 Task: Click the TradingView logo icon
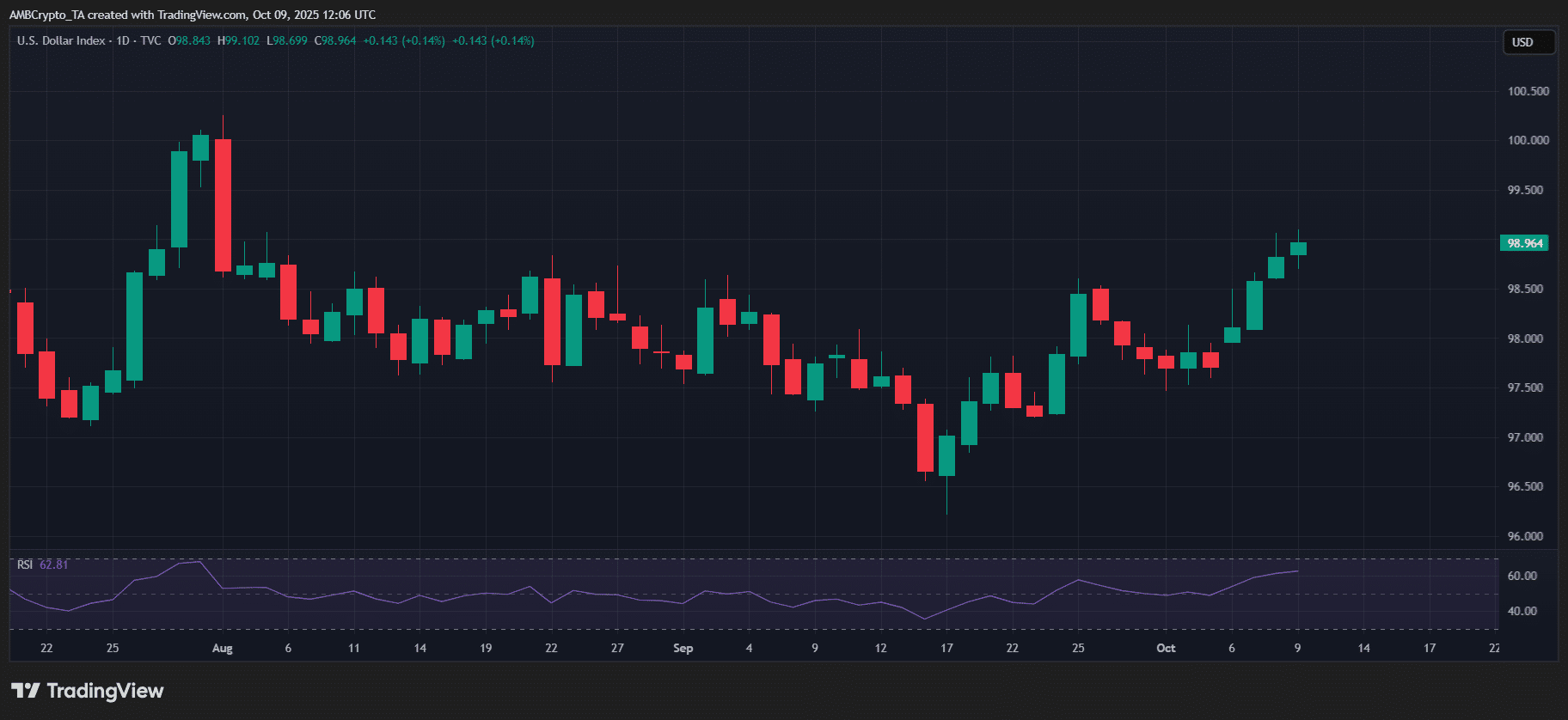[25, 691]
